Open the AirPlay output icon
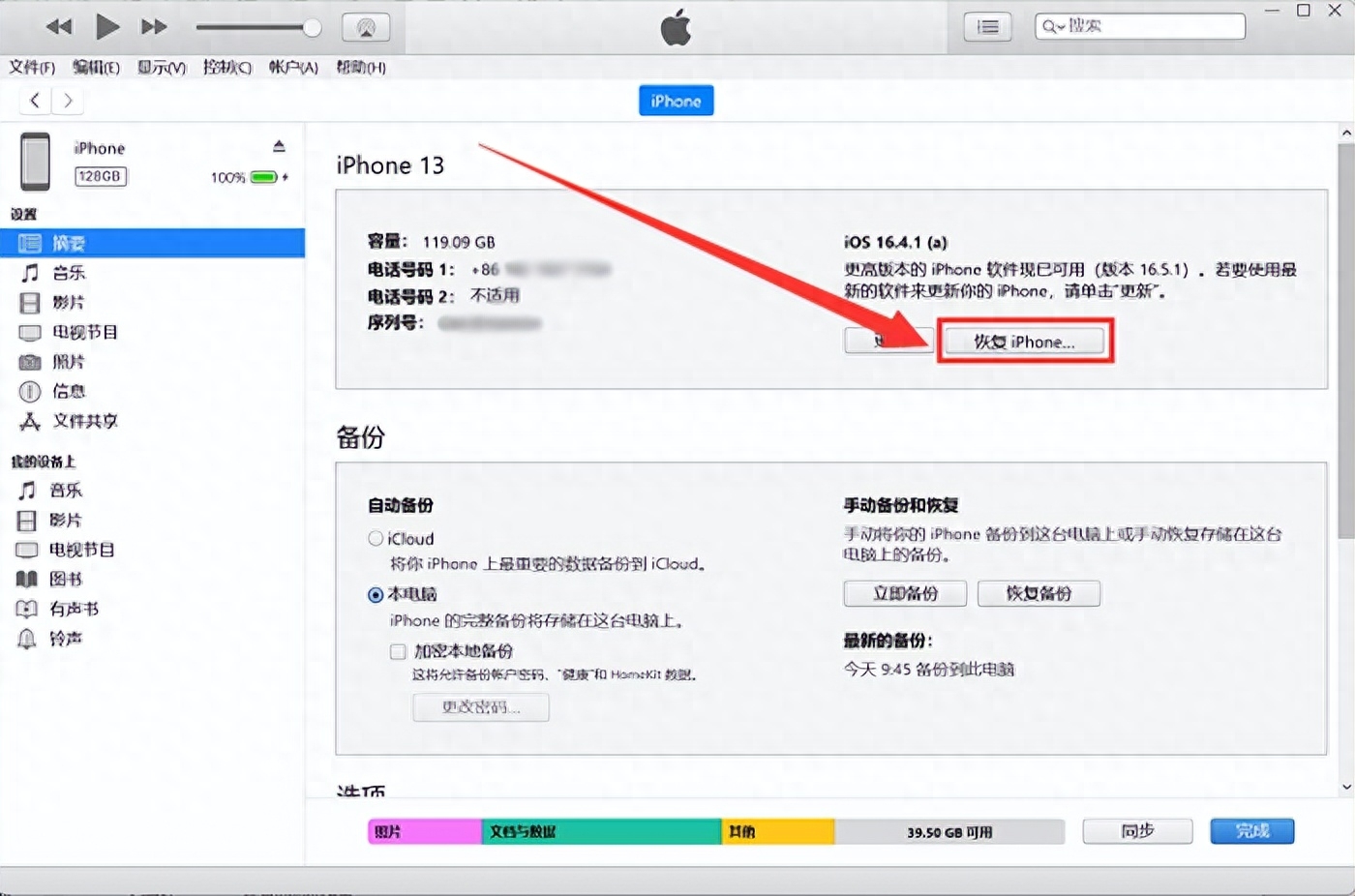The width and height of the screenshot is (1355, 896). coord(366,27)
